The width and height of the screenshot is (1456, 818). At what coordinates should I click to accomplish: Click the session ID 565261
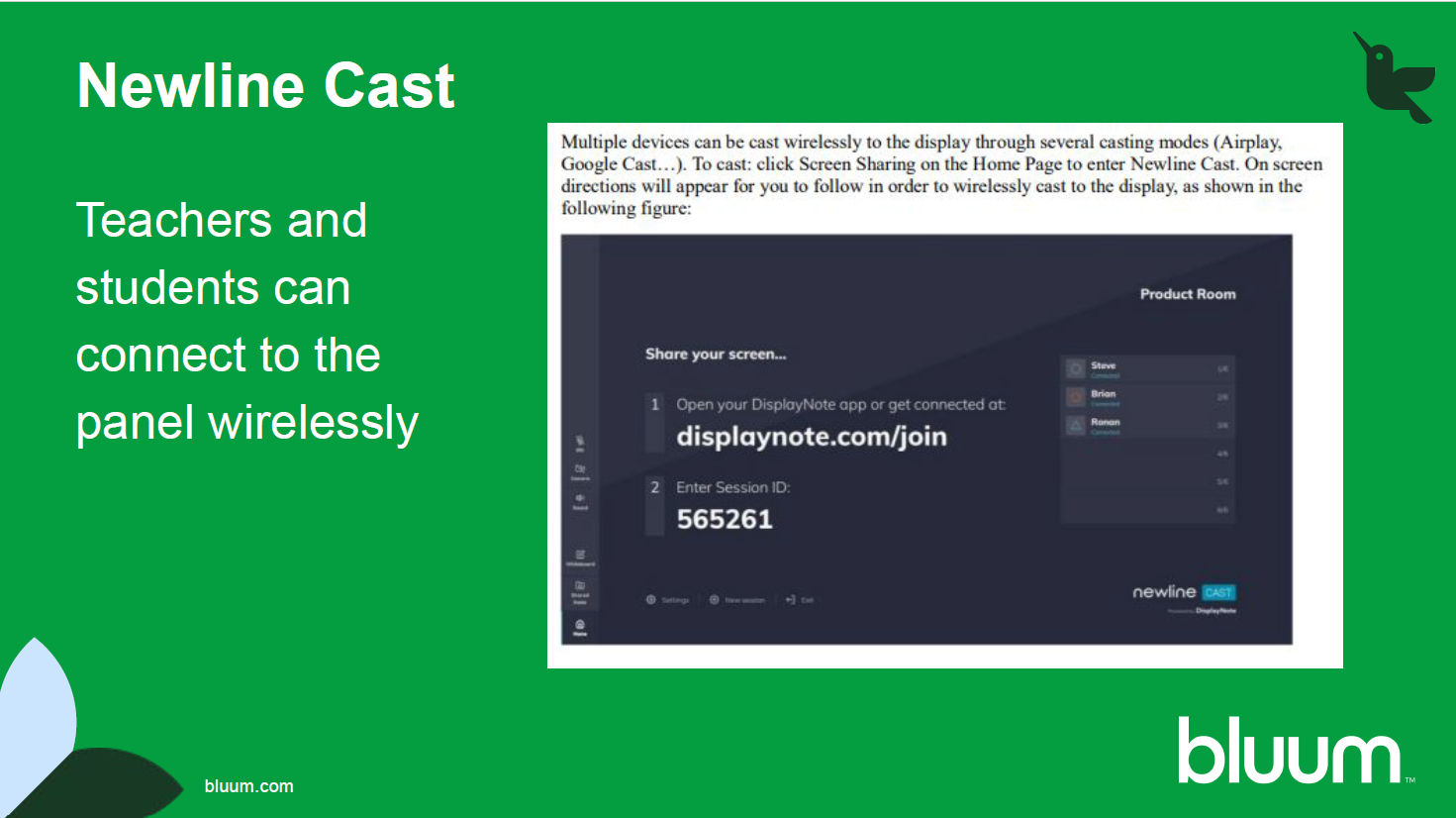(725, 519)
